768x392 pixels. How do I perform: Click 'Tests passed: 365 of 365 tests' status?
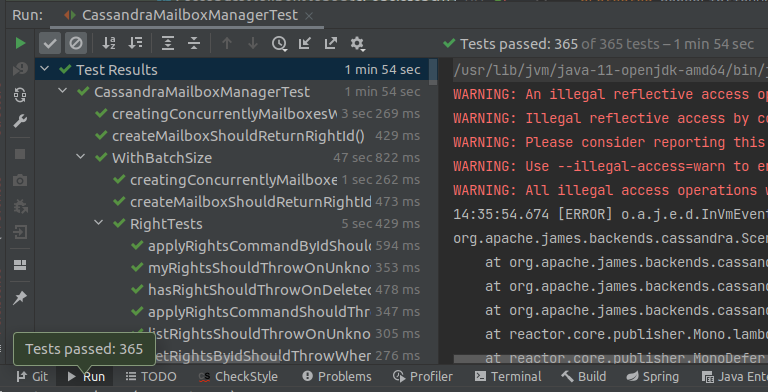598,44
